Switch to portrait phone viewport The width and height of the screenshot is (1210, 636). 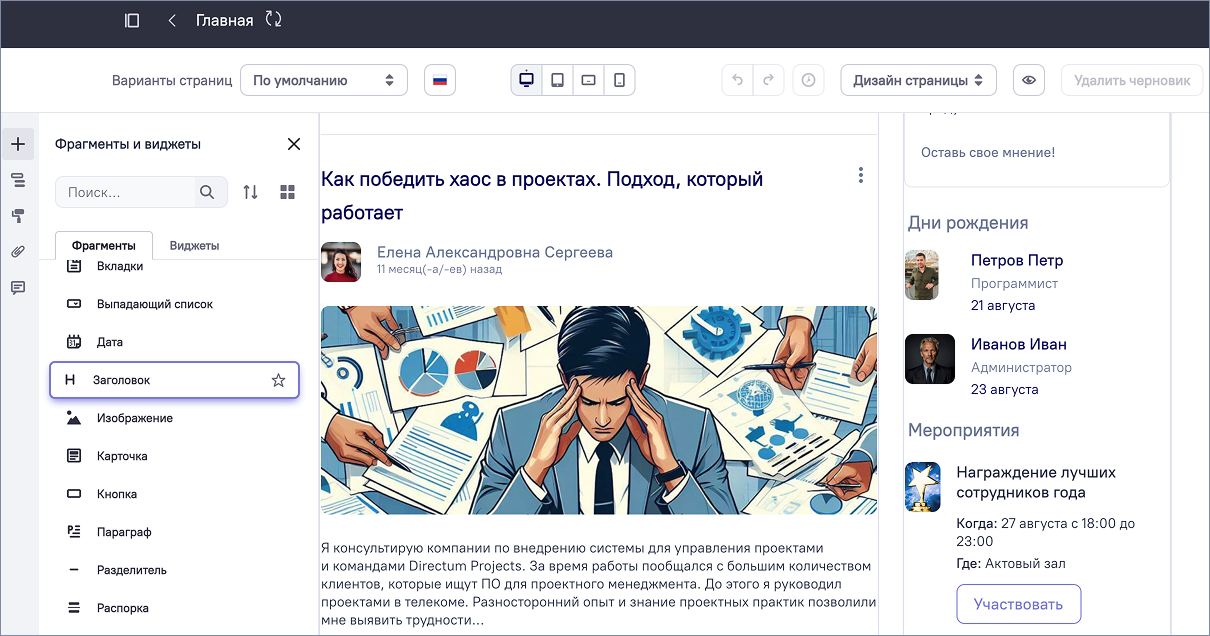coord(620,80)
